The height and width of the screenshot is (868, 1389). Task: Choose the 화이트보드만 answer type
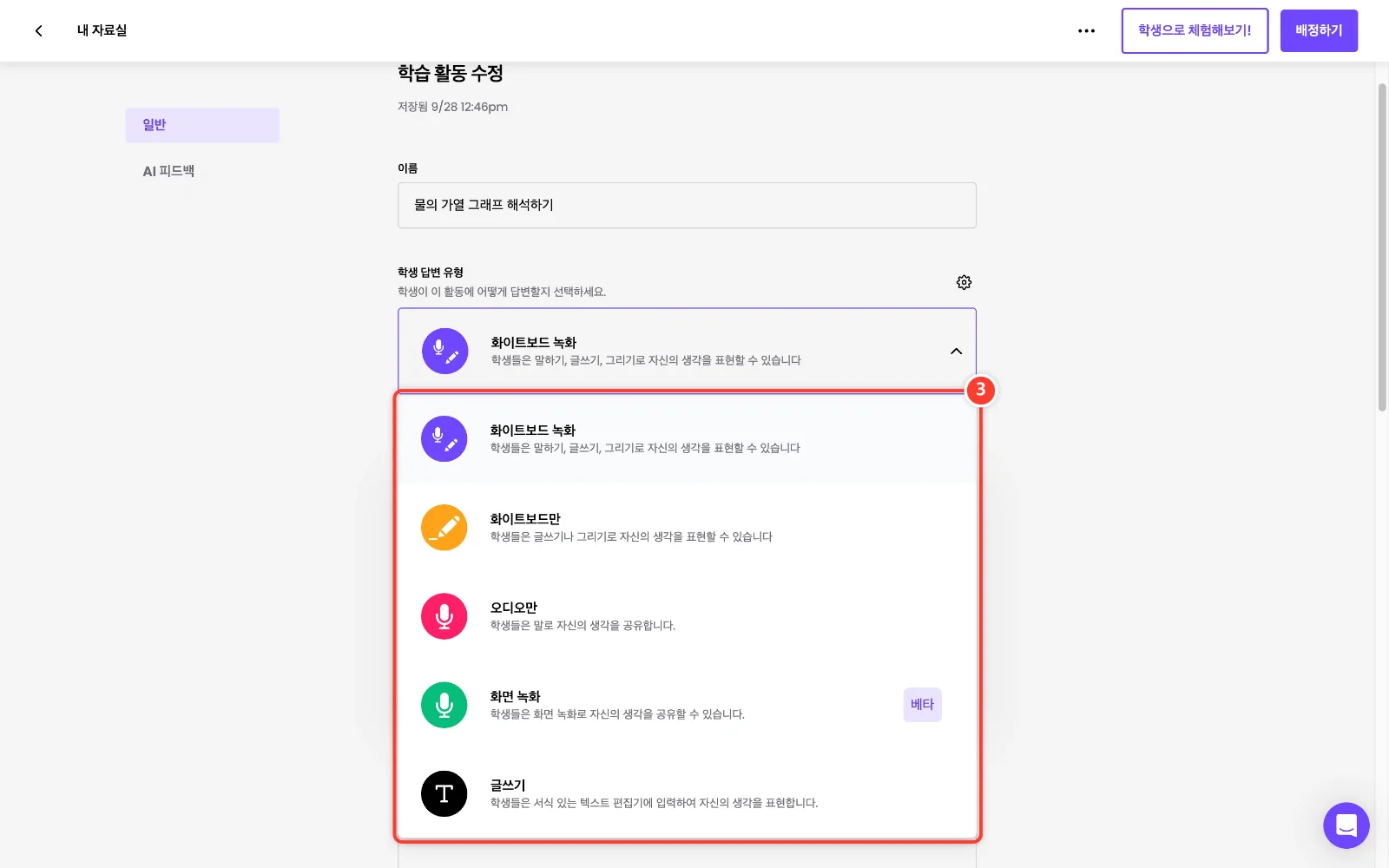pyautogui.click(x=687, y=527)
